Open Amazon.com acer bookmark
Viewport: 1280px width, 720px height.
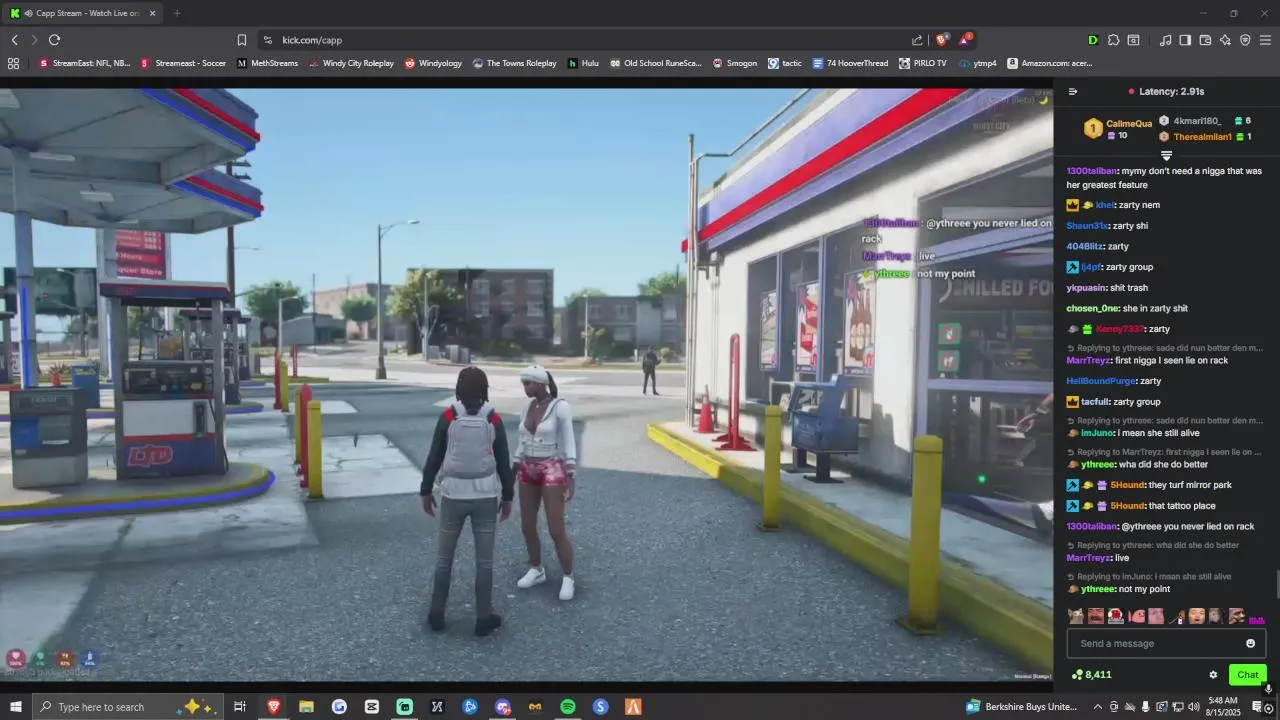[x=1049, y=63]
